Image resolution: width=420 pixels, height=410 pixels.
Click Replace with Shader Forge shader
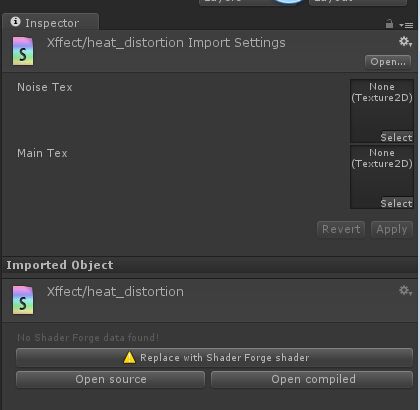(x=214, y=358)
